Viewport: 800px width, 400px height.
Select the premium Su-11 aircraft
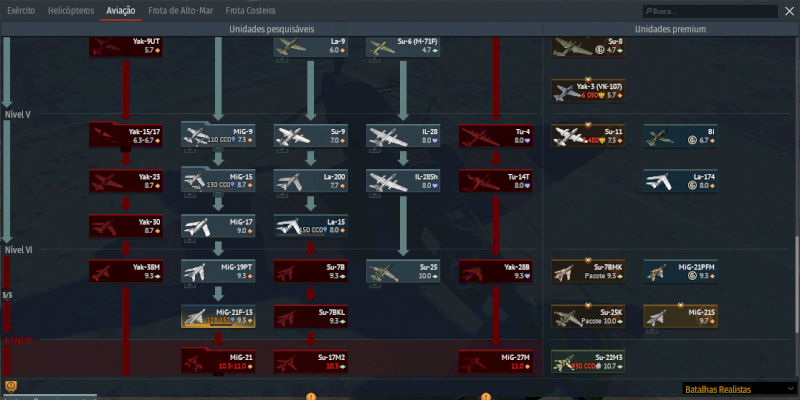pos(588,135)
